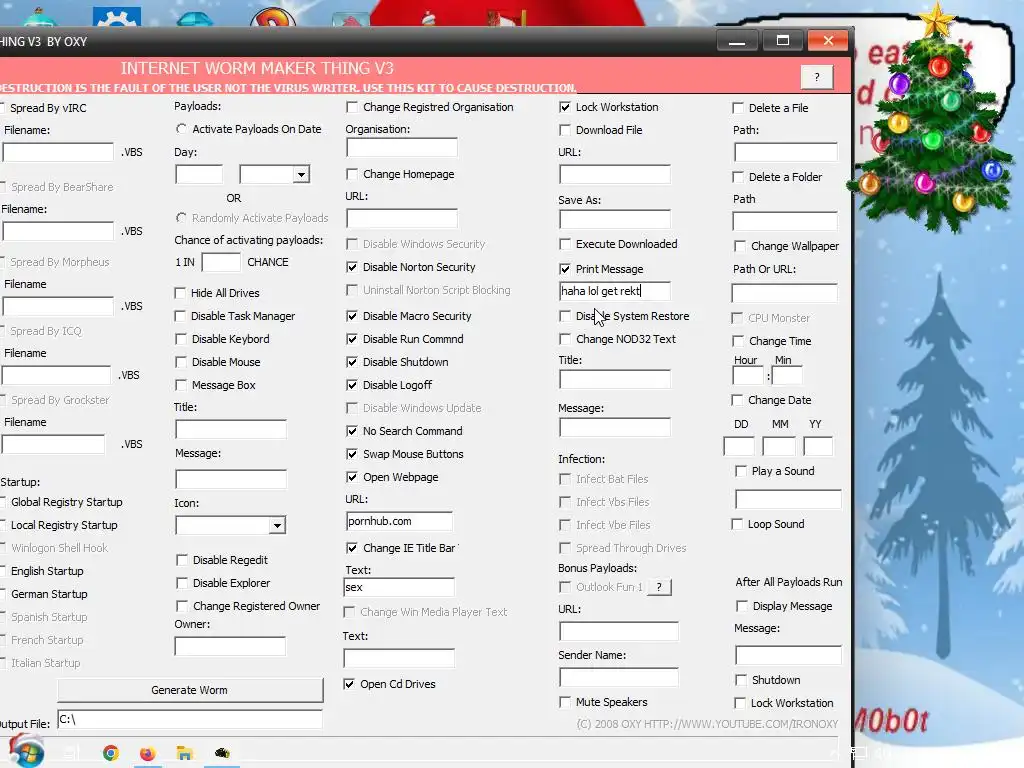Enable the Change Homepage checkbox

click(352, 174)
